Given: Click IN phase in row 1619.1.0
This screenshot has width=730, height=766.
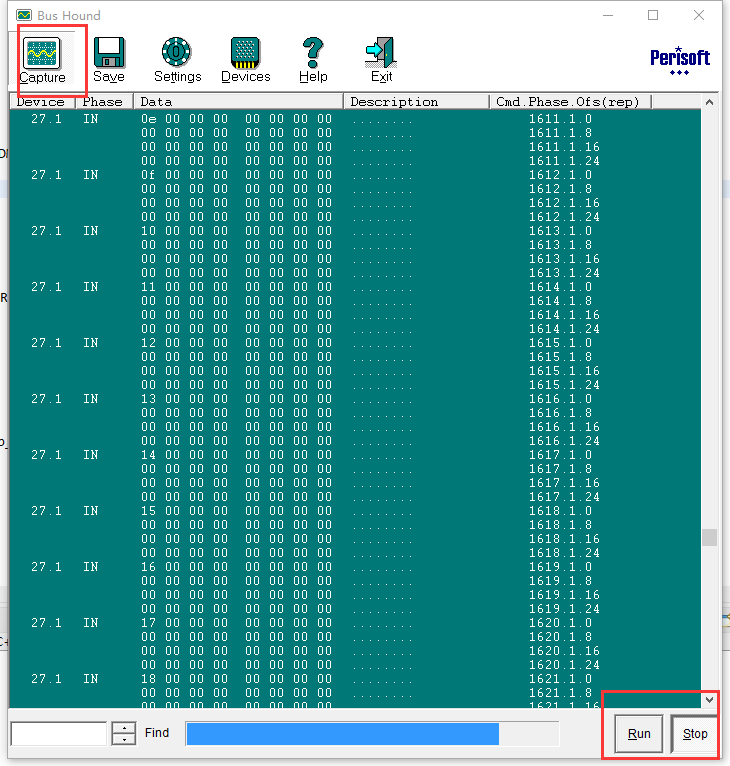Looking at the screenshot, I should coord(91,567).
